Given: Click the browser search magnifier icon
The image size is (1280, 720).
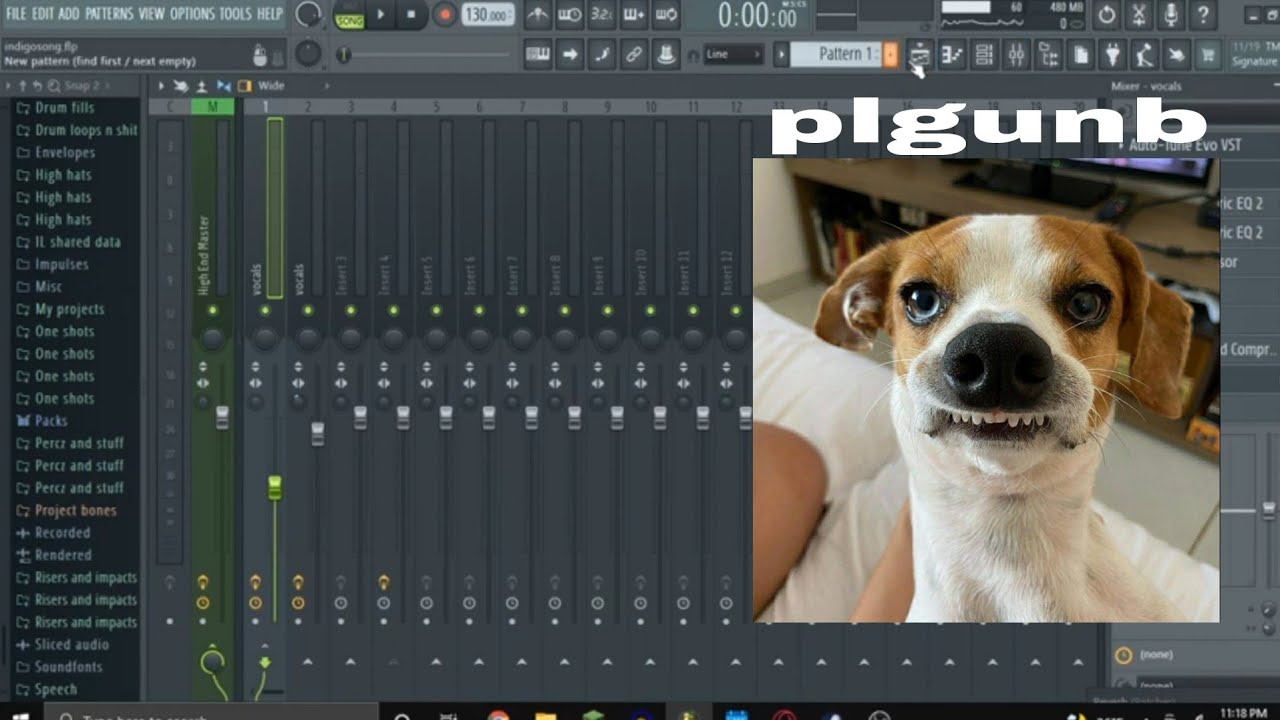Looking at the screenshot, I should click(52, 86).
